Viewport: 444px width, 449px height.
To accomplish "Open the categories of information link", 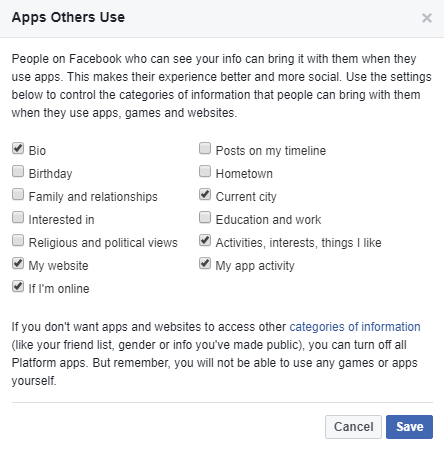I will (355, 327).
